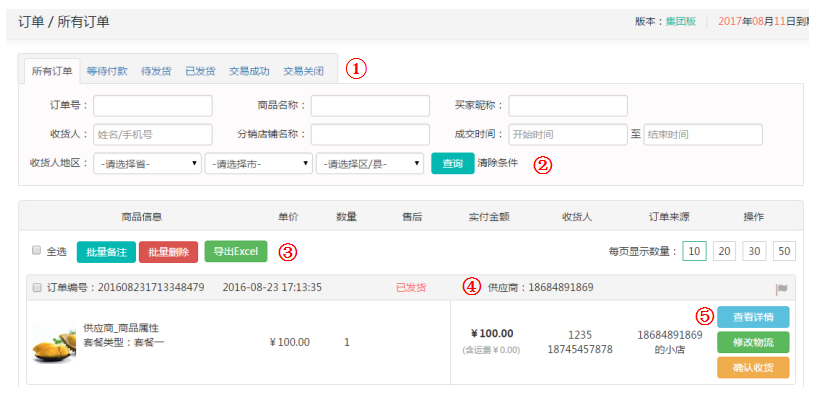Expand the 请选择省 province dropdown

point(146,164)
